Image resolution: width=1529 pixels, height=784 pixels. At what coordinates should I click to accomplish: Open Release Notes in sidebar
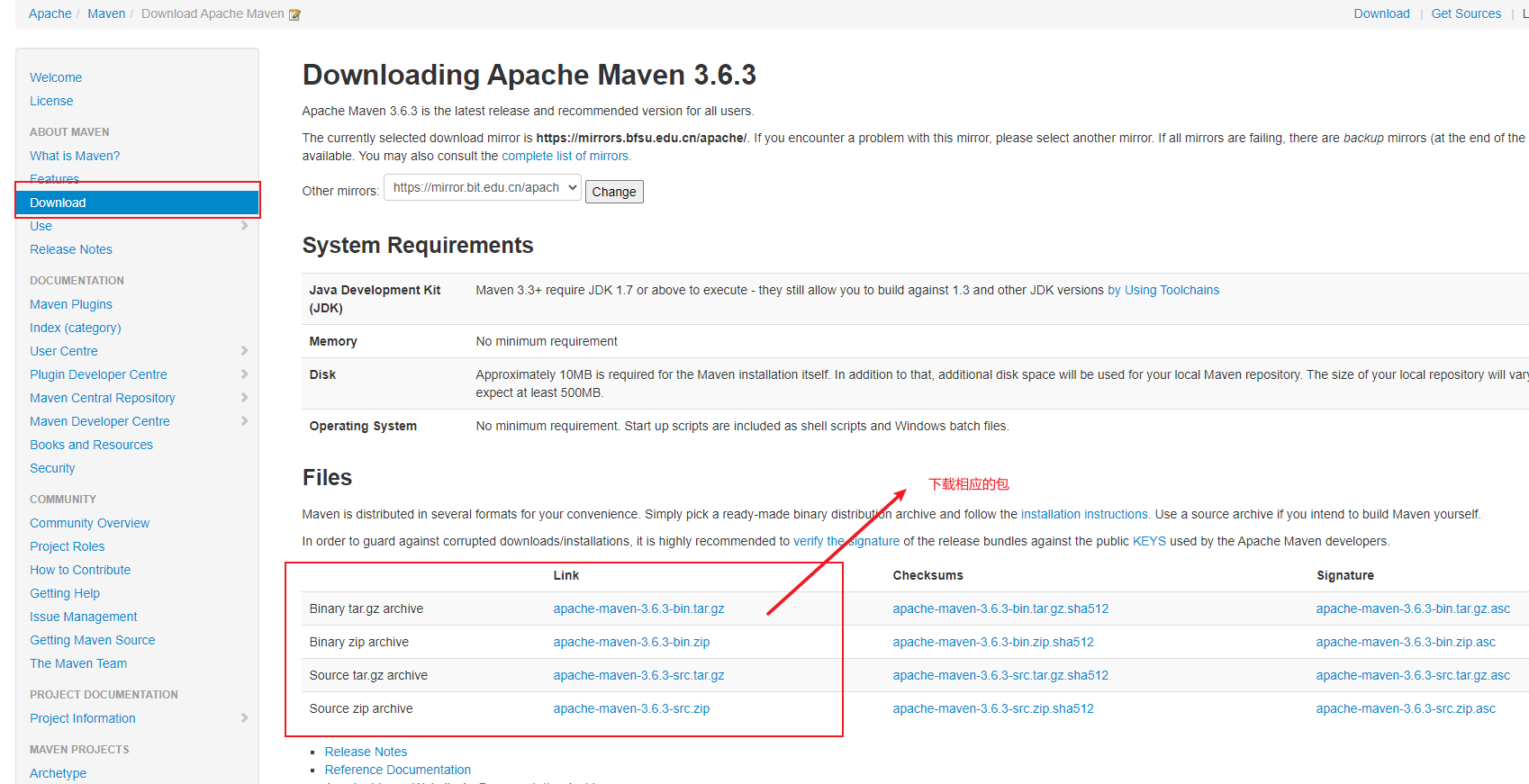(x=71, y=249)
